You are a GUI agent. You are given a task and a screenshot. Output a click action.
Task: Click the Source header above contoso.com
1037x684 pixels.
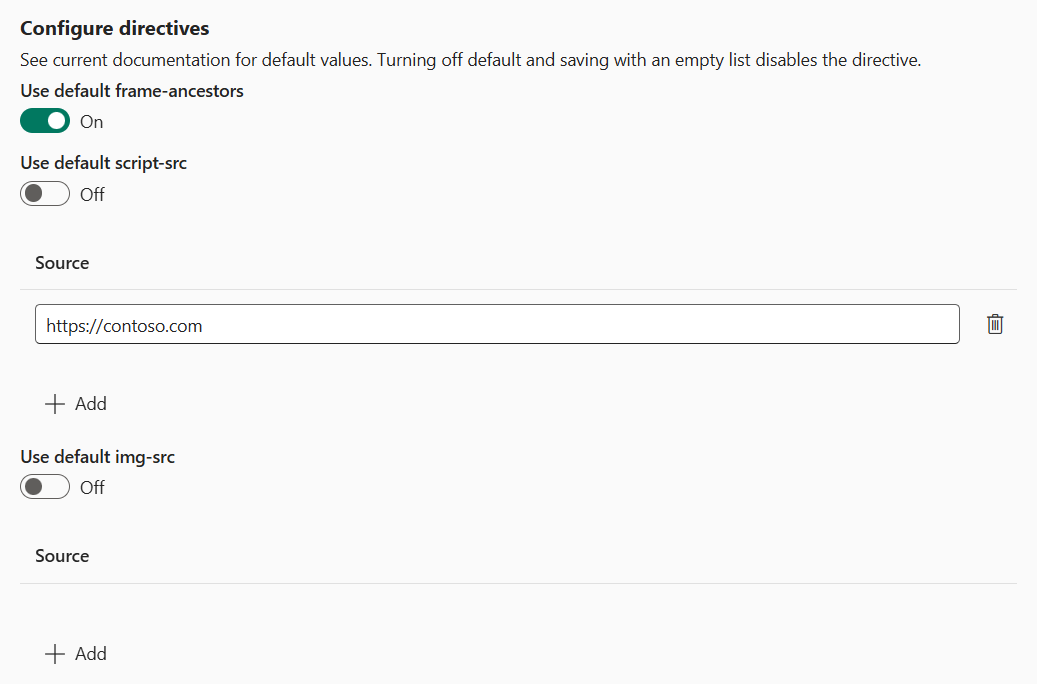pos(61,262)
